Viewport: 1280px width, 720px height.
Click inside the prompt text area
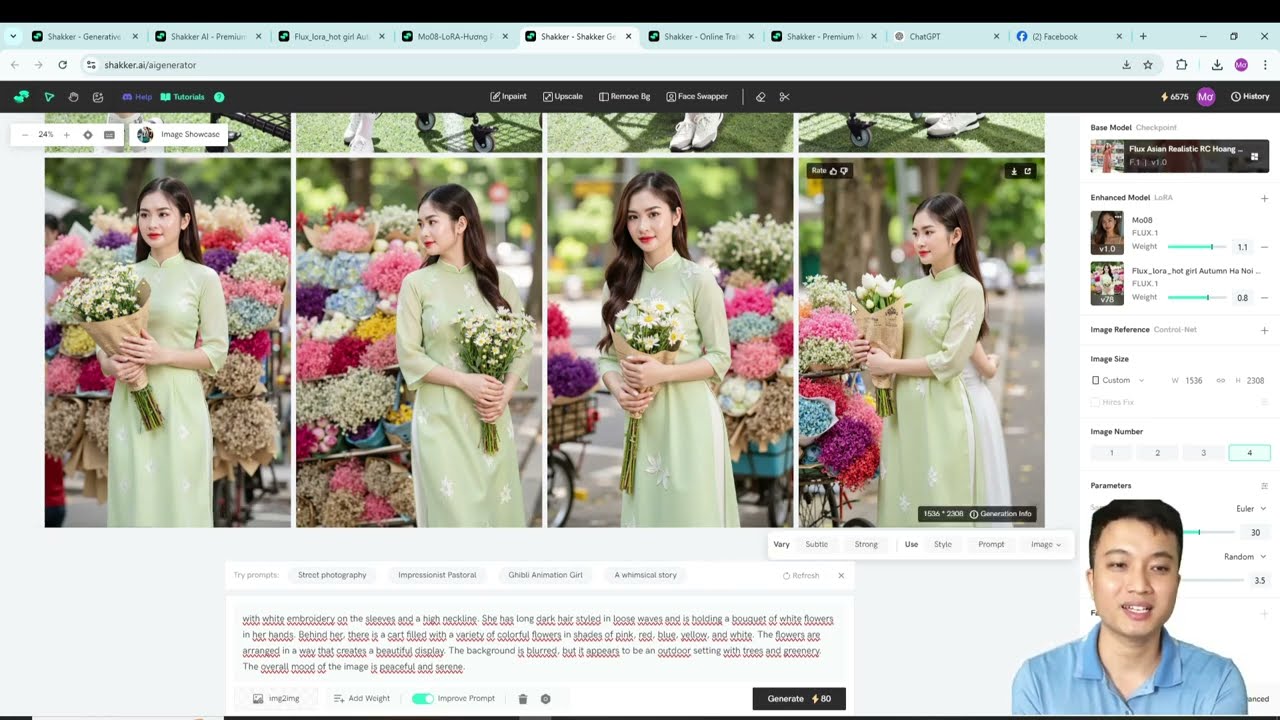coord(538,643)
